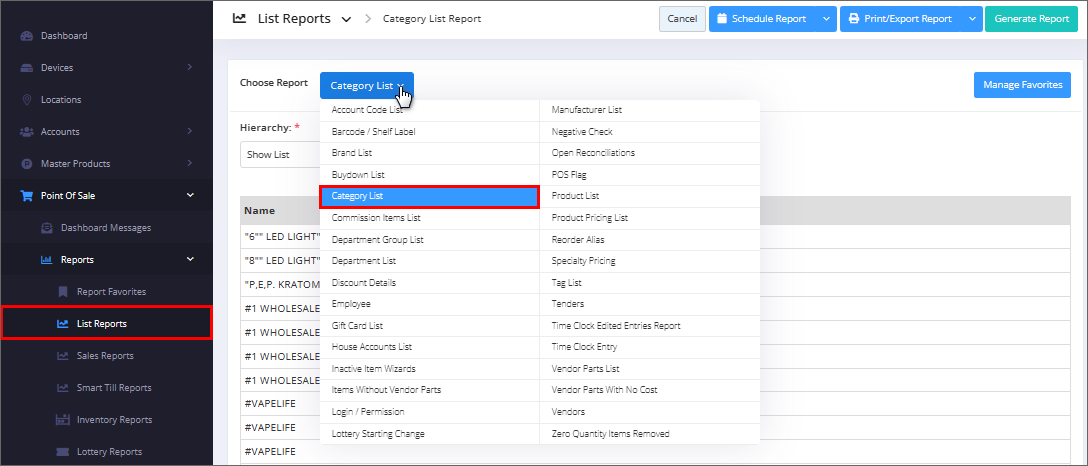The width and height of the screenshot is (1088, 466).
Task: Select the highlighted Category List entry
Action: point(430,196)
